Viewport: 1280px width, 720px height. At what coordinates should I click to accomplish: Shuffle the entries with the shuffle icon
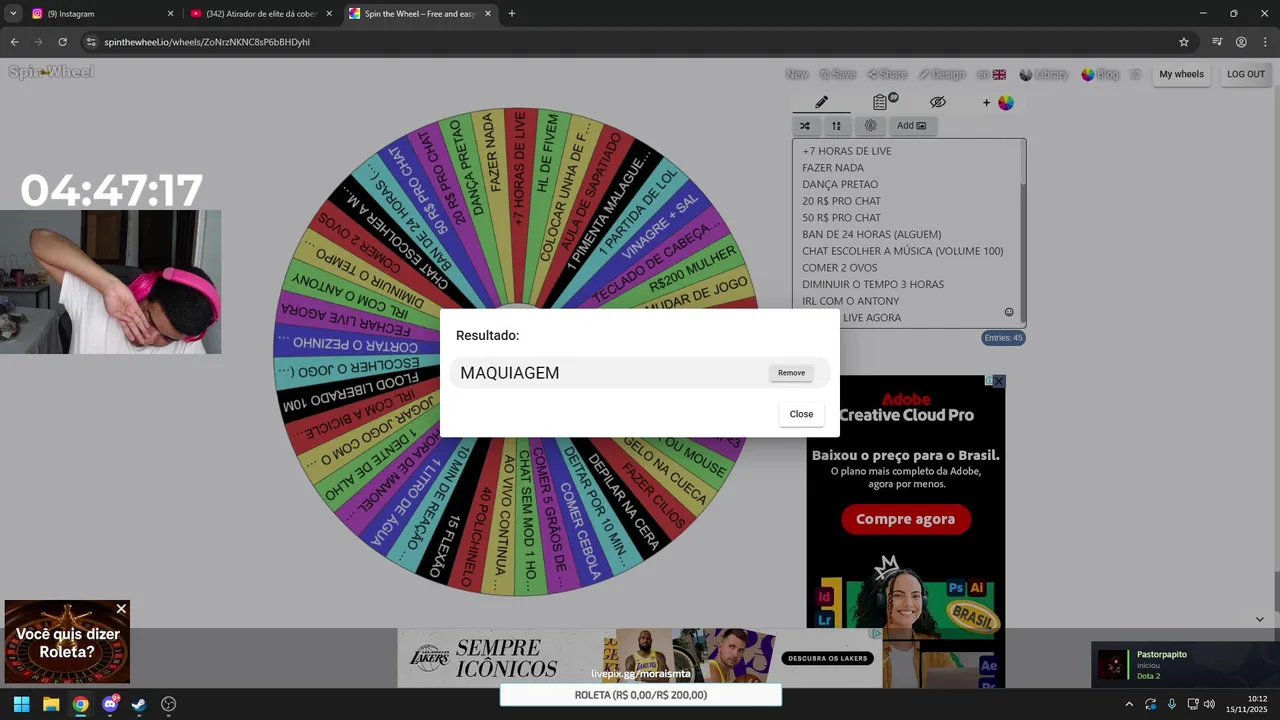pyautogui.click(x=805, y=126)
